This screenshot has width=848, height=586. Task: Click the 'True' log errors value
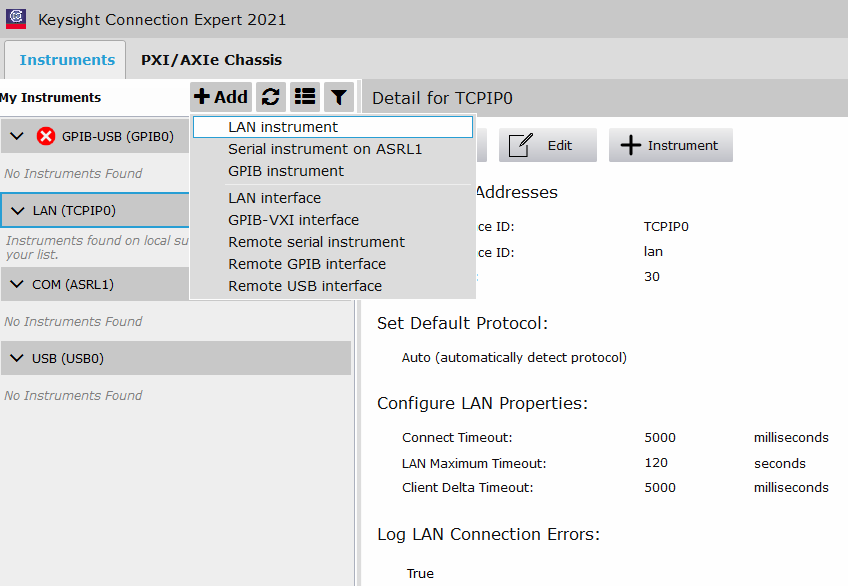420,574
